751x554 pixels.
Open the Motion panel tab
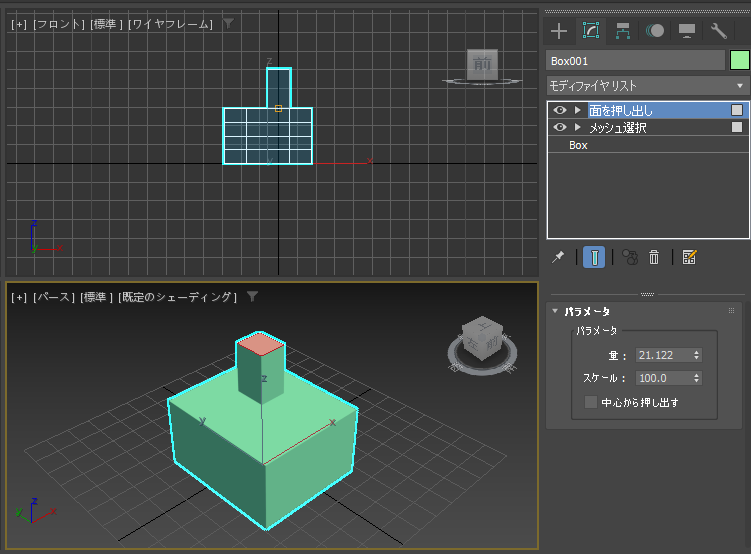[x=655, y=31]
